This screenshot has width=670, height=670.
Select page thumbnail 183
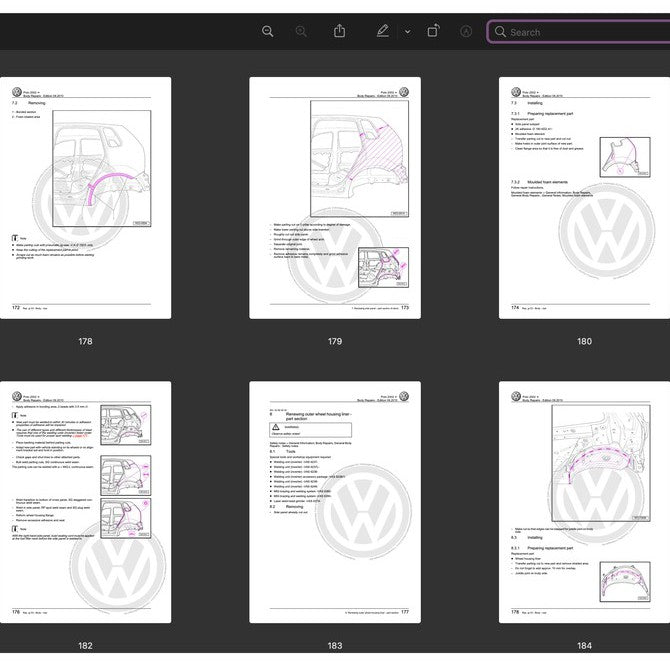[335, 502]
